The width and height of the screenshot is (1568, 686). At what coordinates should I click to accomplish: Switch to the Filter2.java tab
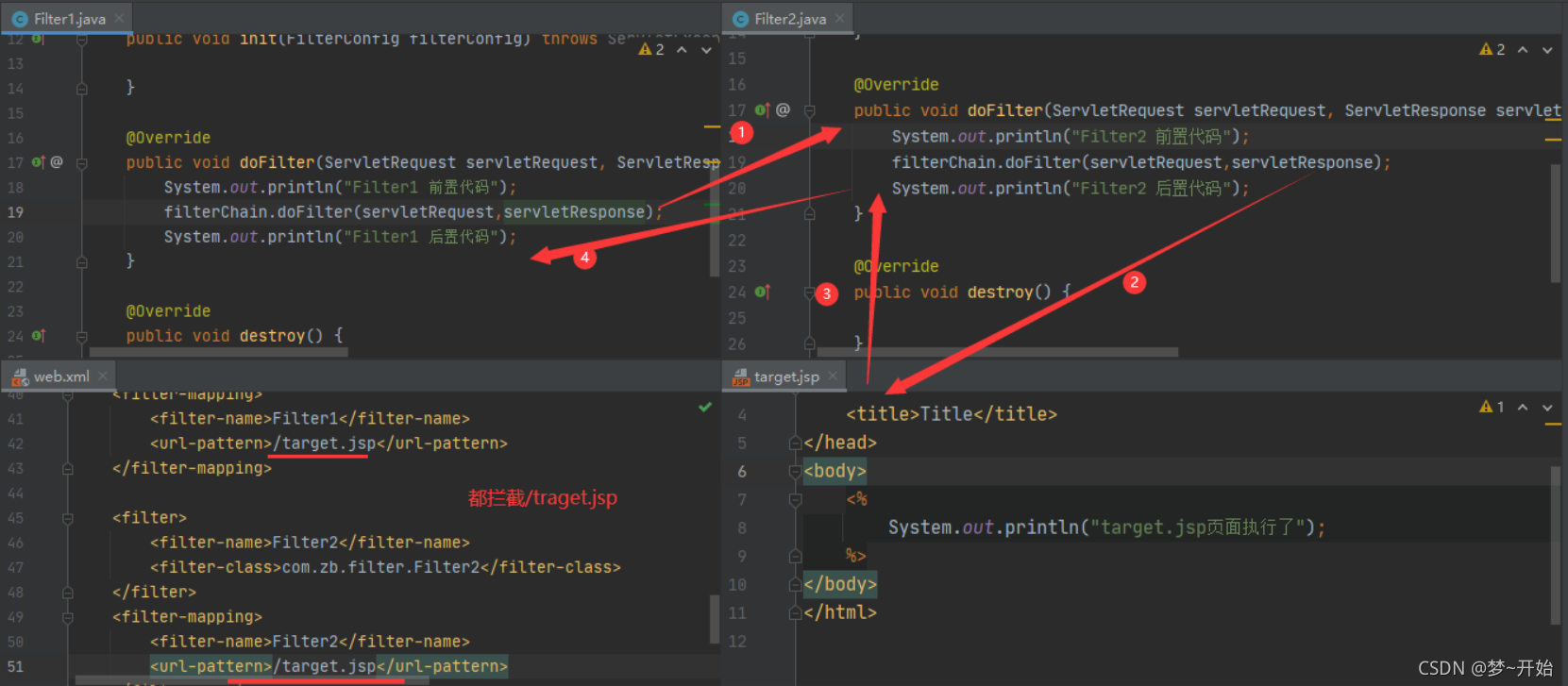tap(788, 19)
